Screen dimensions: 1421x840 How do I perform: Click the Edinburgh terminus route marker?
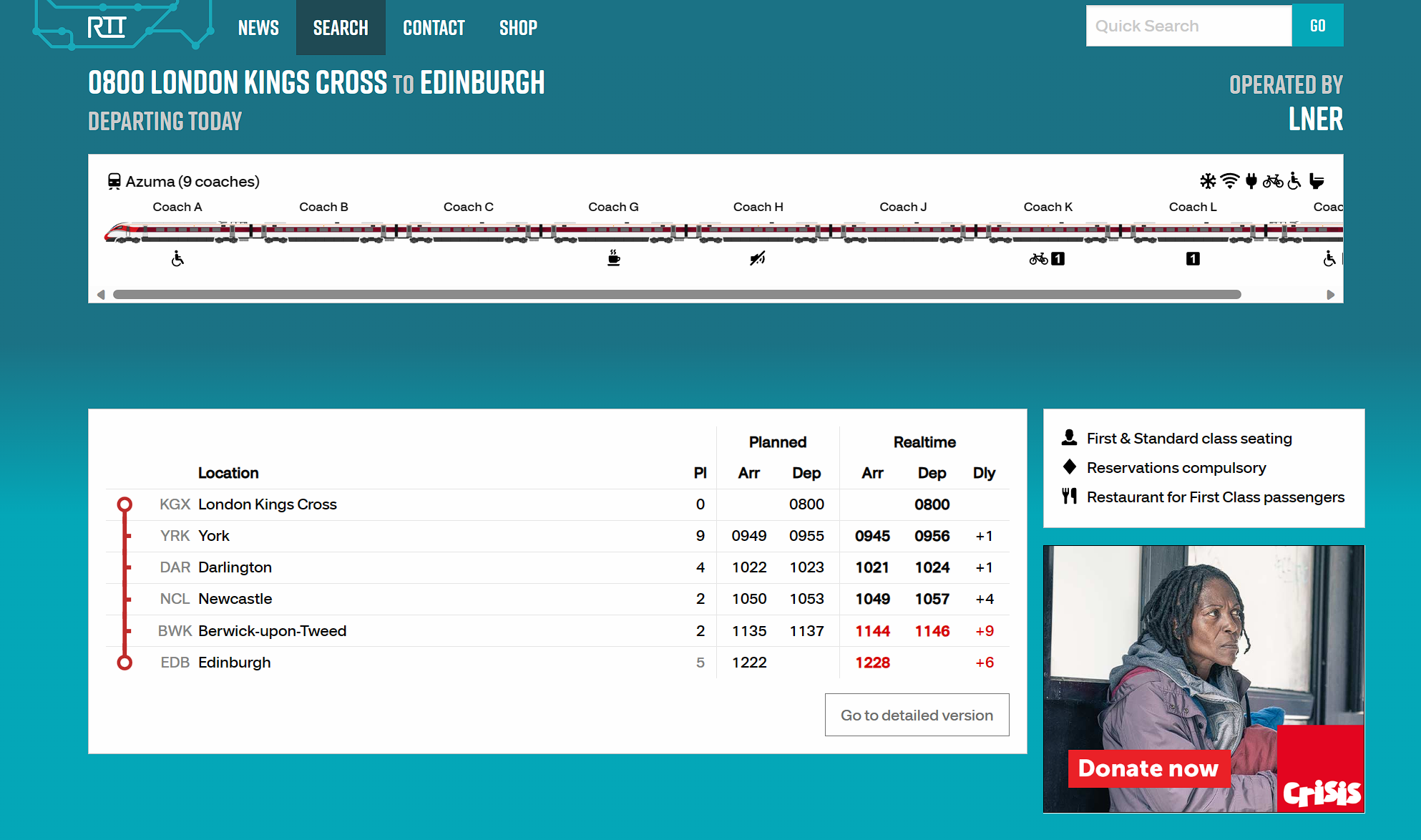click(x=124, y=663)
